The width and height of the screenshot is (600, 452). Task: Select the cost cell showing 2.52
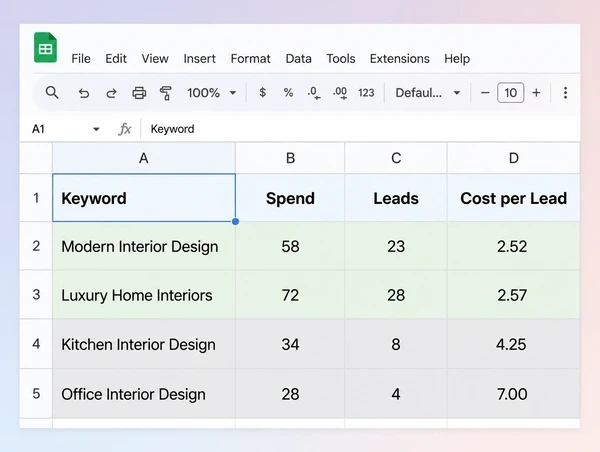click(x=514, y=246)
